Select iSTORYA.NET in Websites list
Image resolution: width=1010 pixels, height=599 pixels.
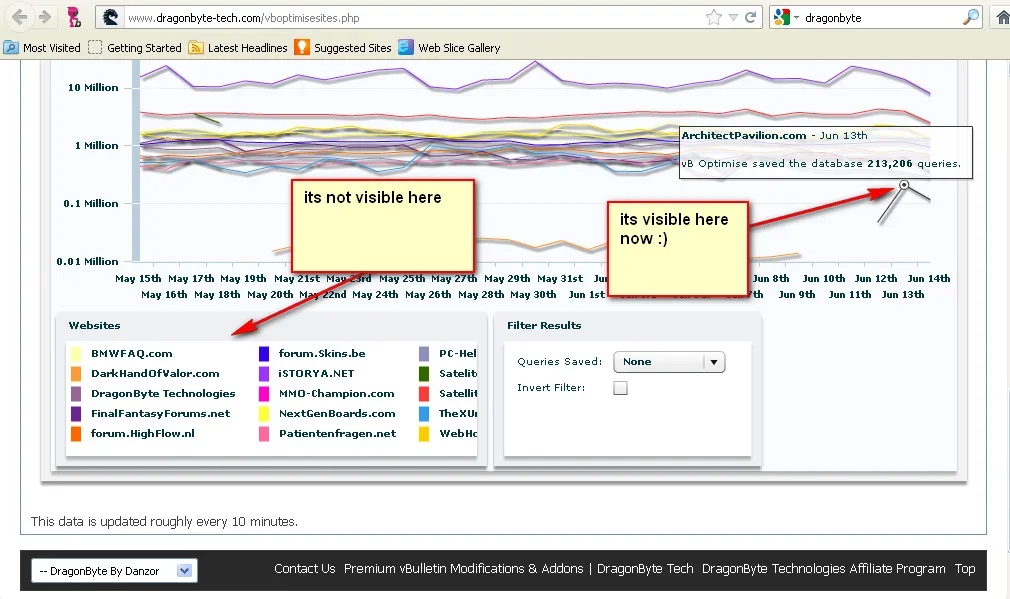click(x=316, y=373)
